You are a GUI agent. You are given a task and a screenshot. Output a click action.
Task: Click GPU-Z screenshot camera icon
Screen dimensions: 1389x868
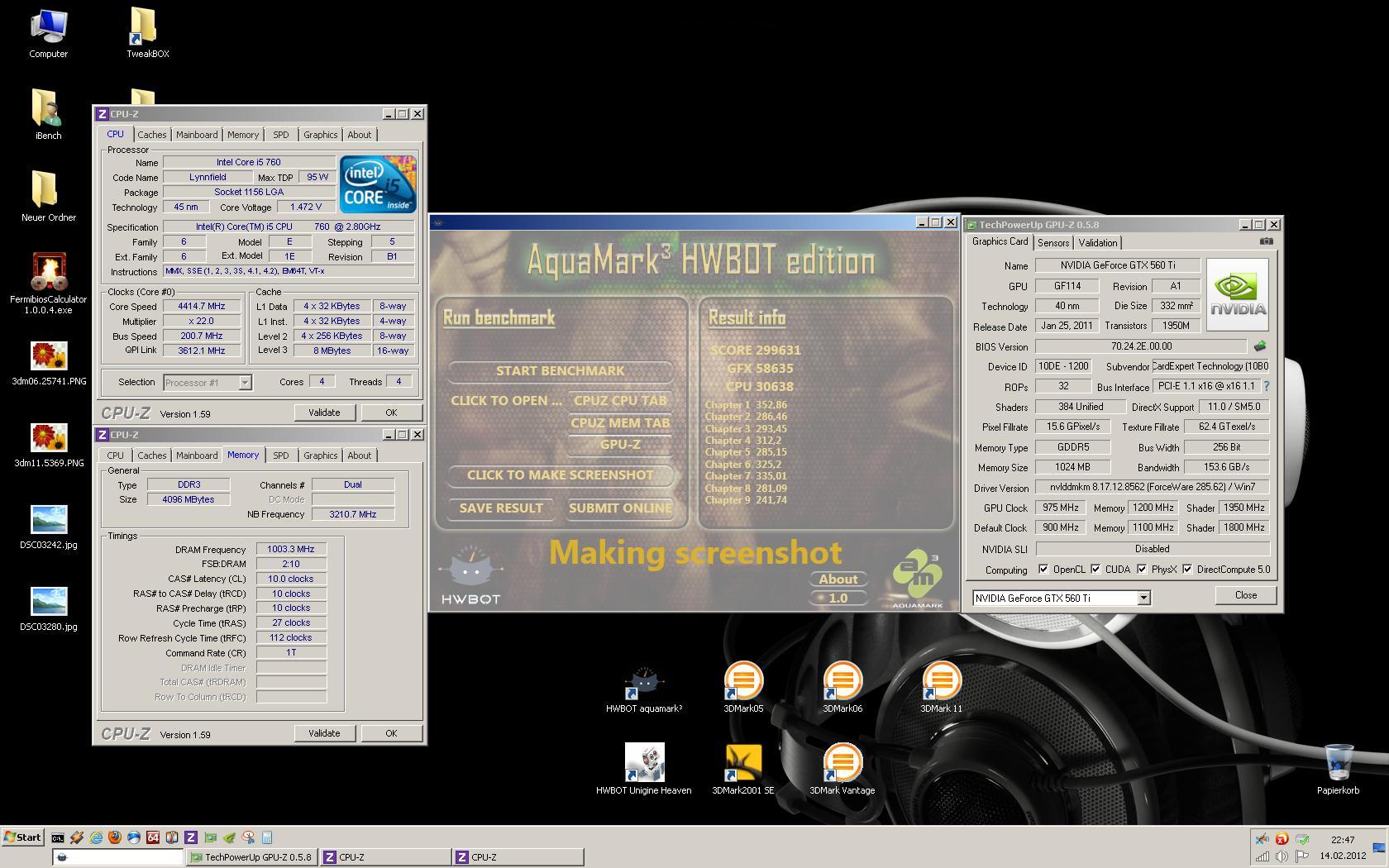coord(1266,241)
